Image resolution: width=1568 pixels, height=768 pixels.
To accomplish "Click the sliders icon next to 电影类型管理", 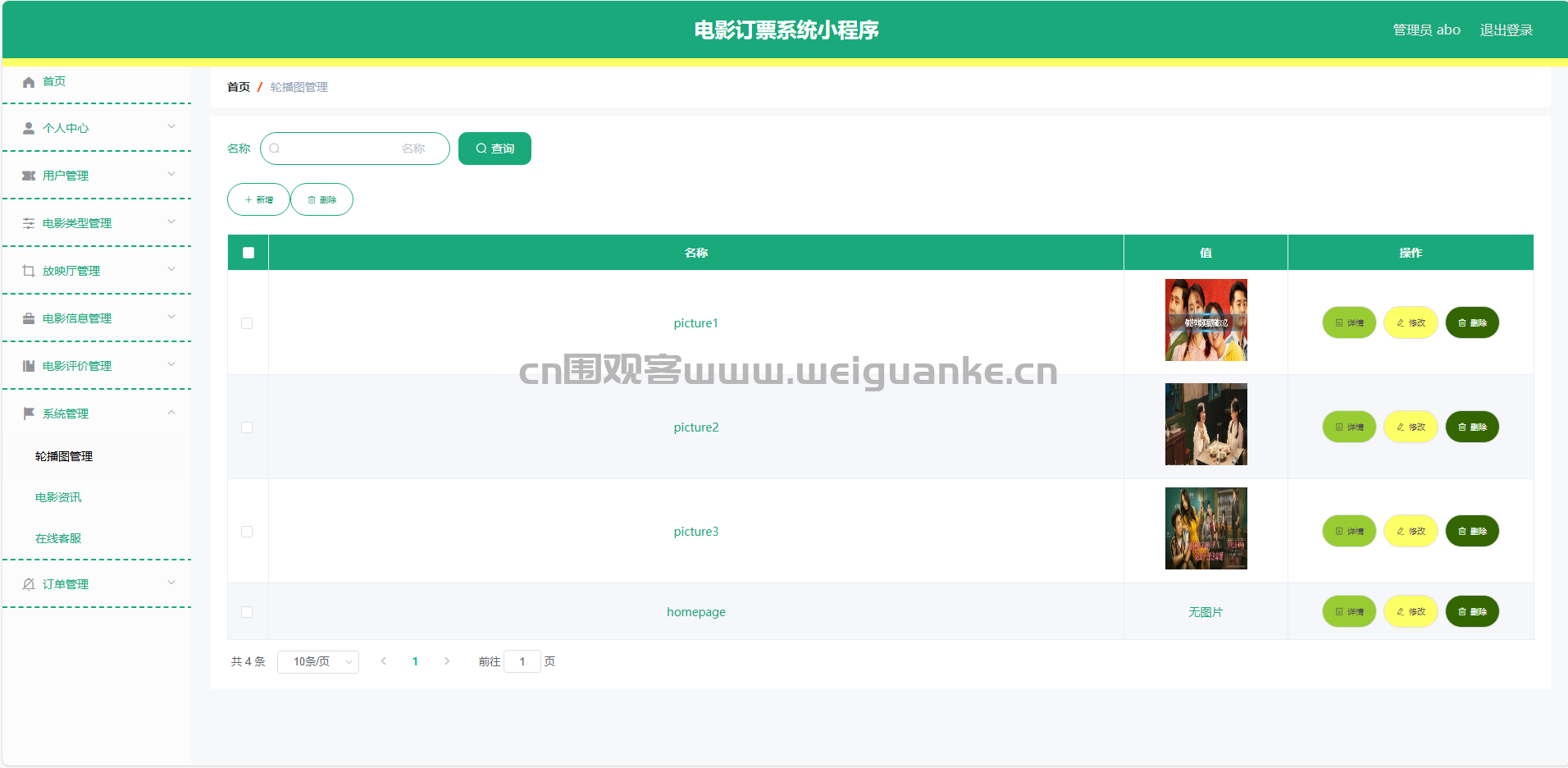I will (29, 223).
